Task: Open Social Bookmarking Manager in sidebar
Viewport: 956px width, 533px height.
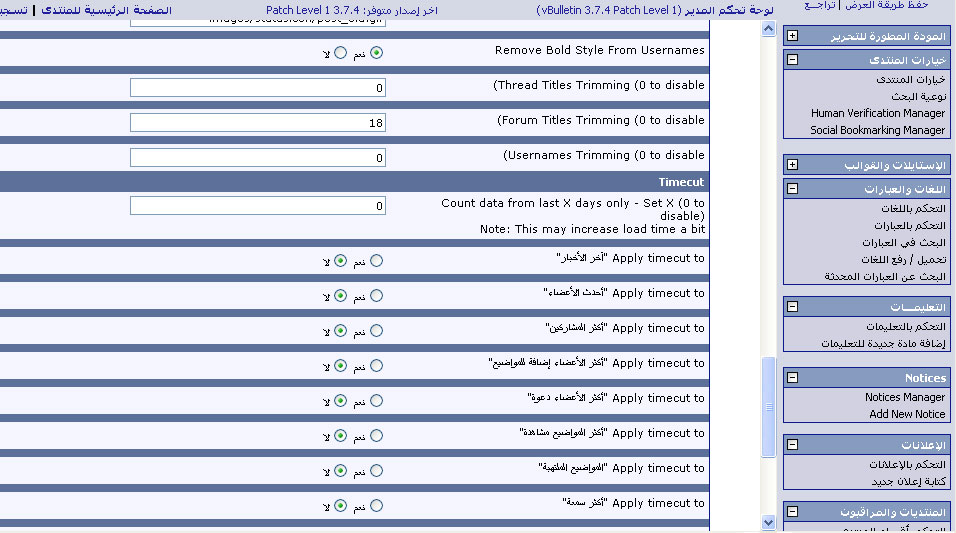Action: click(x=877, y=130)
